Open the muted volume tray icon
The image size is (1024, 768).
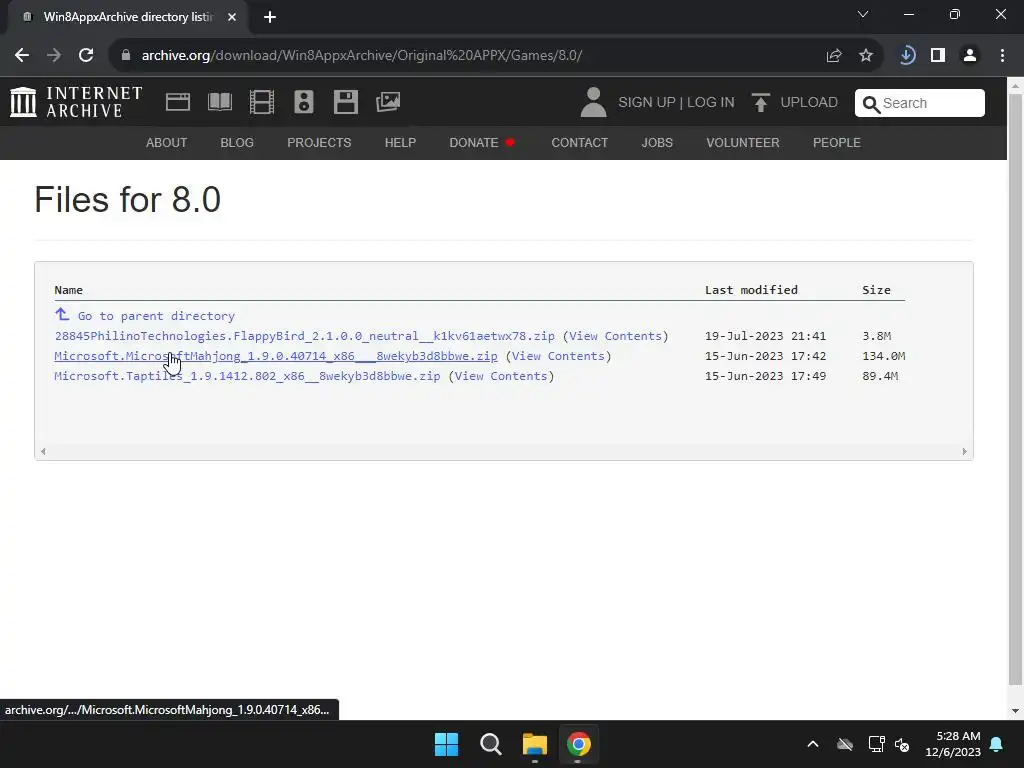(903, 744)
